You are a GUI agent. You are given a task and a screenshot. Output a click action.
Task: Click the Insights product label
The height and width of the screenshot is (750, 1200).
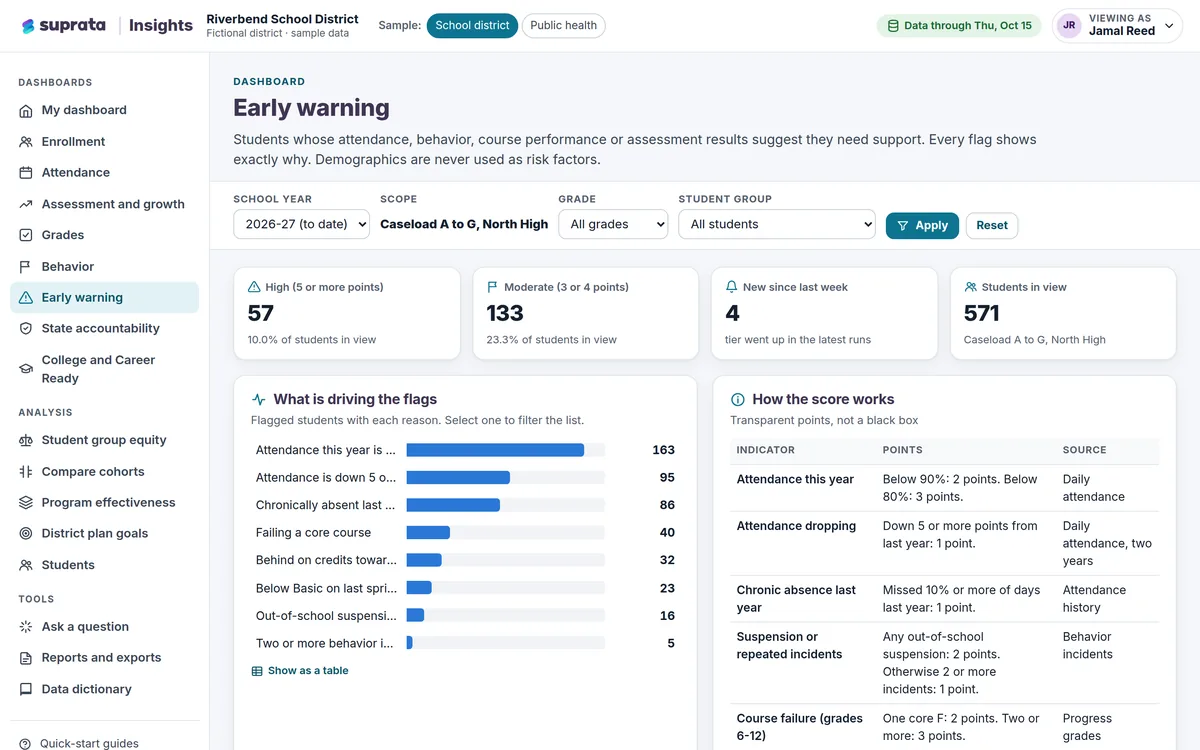pyautogui.click(x=161, y=26)
